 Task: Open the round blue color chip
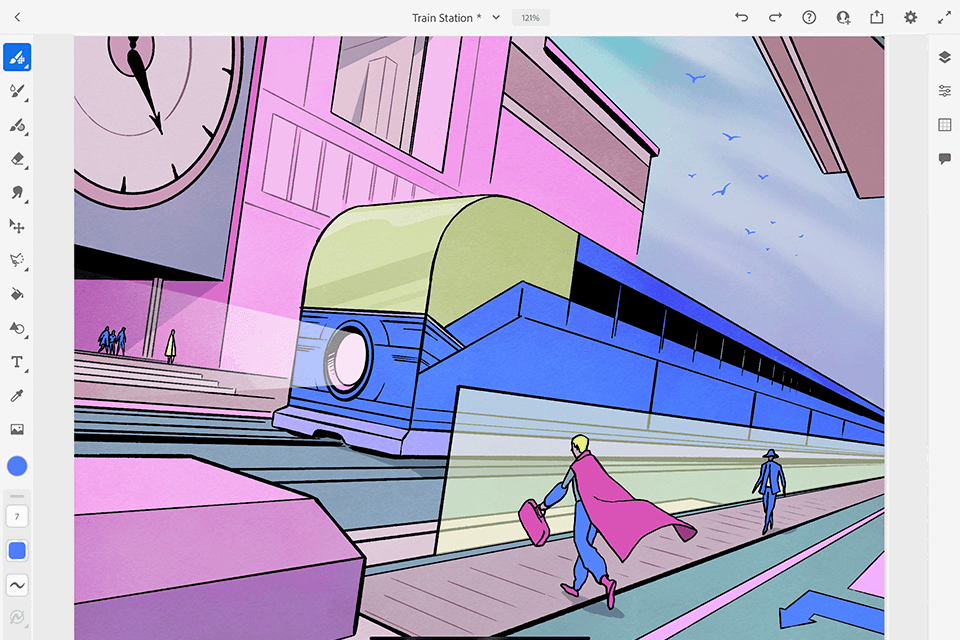point(17,466)
